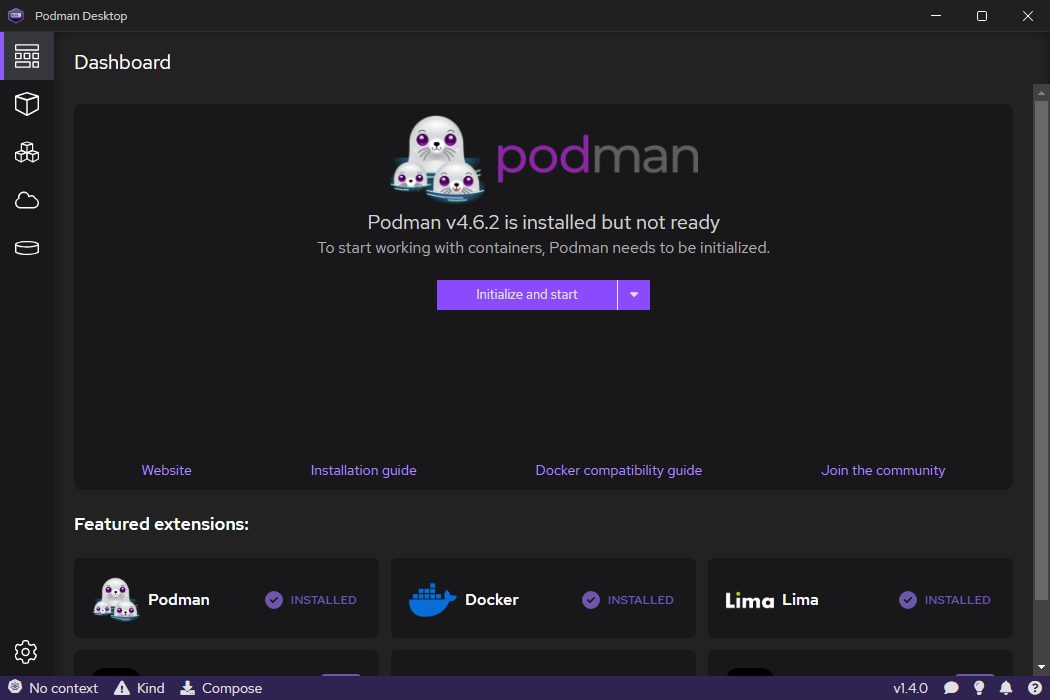The height and width of the screenshot is (700, 1050).
Task: Select the Docker extension card
Action: [543, 598]
